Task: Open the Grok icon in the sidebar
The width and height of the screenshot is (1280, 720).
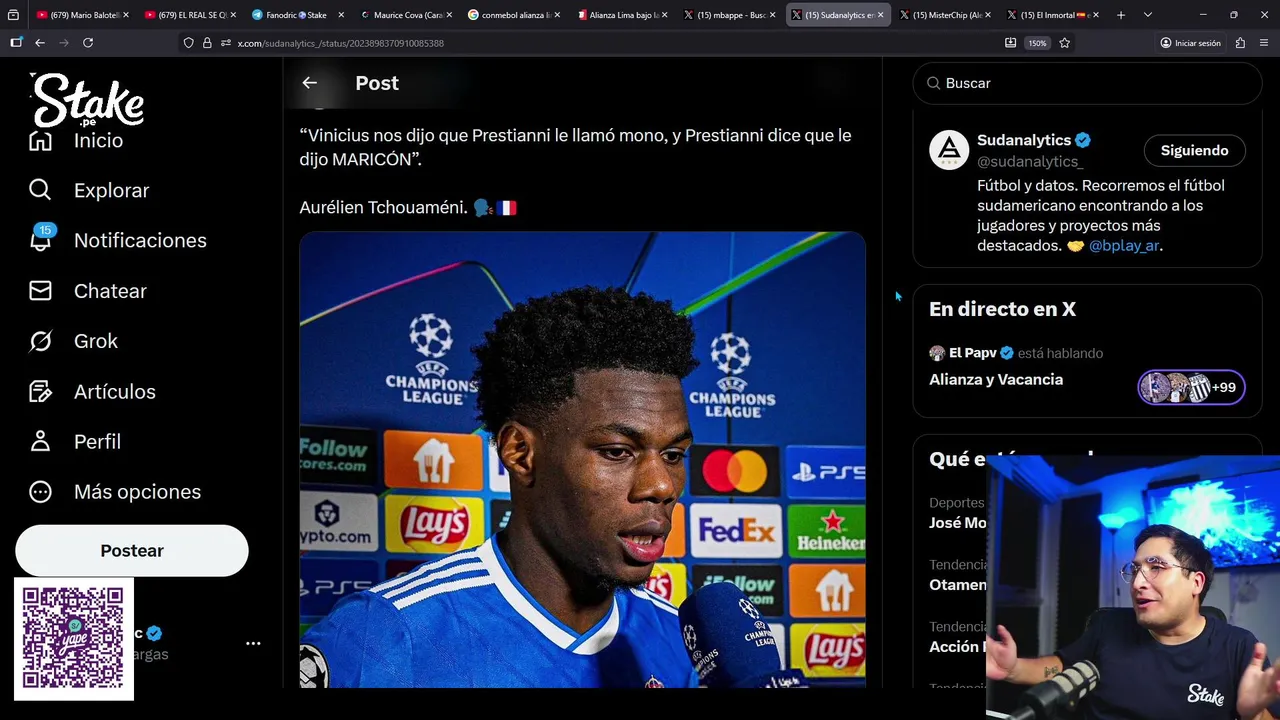Action: tap(40, 341)
